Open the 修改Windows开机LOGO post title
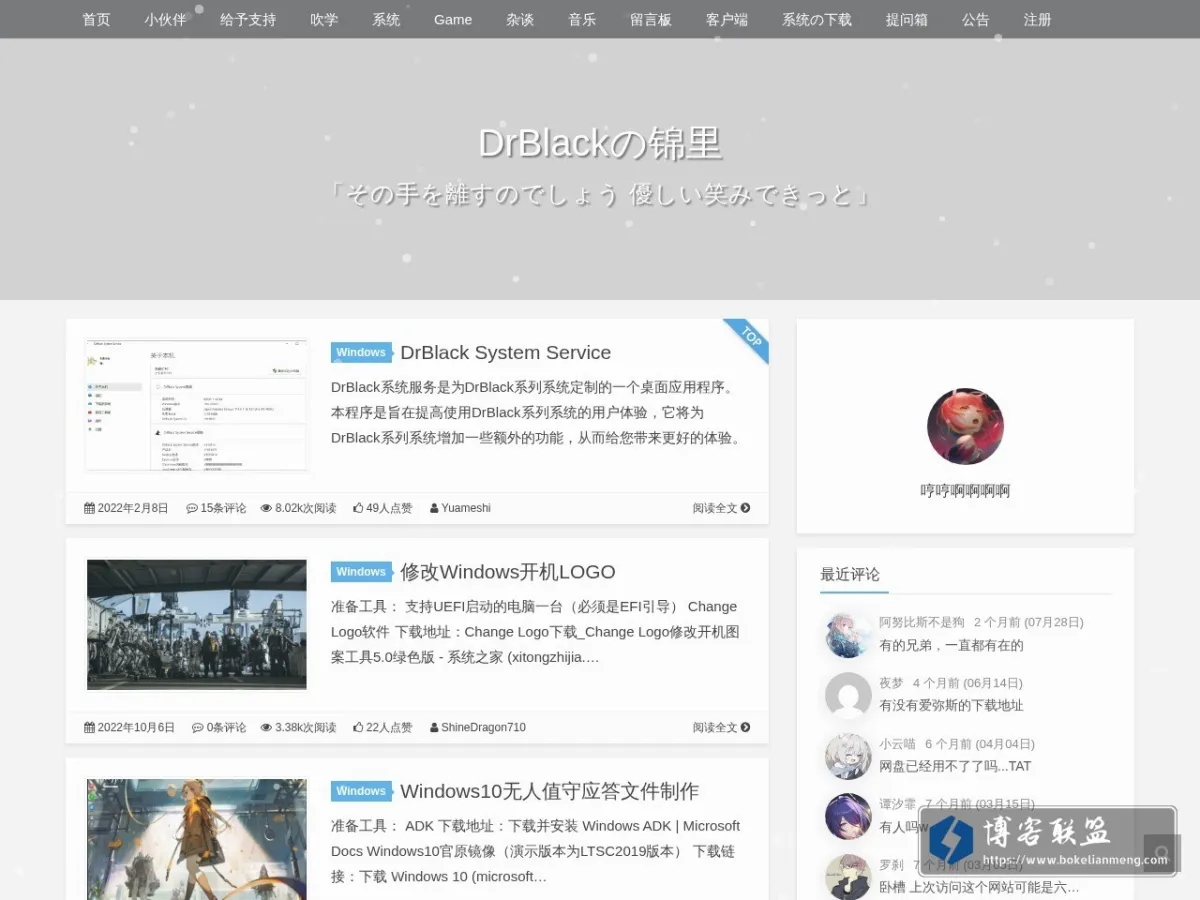This screenshot has height=900, width=1200. [x=508, y=572]
